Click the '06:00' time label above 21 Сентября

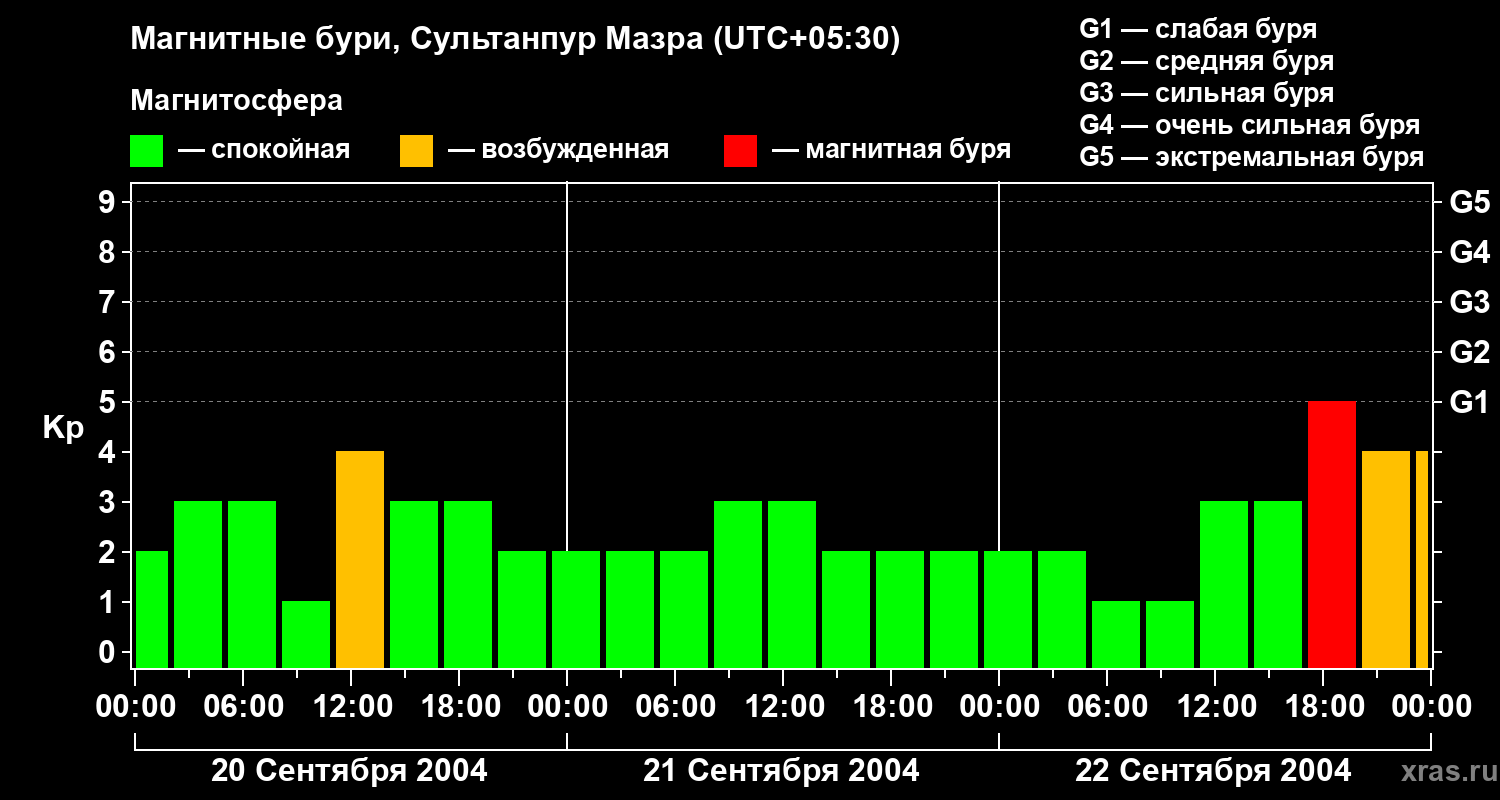pyautogui.click(x=675, y=707)
